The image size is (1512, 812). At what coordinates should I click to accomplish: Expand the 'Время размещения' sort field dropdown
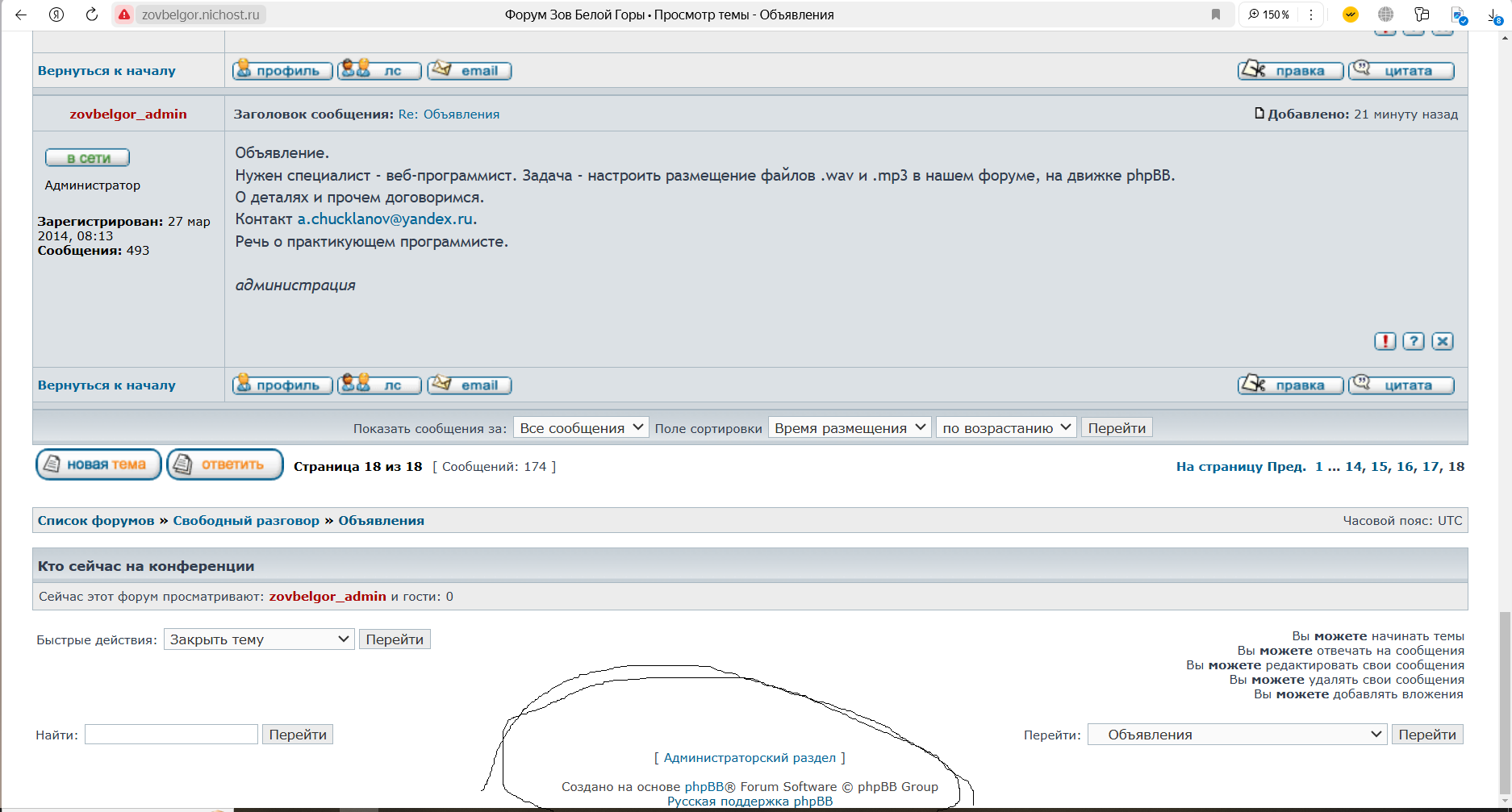tap(850, 427)
